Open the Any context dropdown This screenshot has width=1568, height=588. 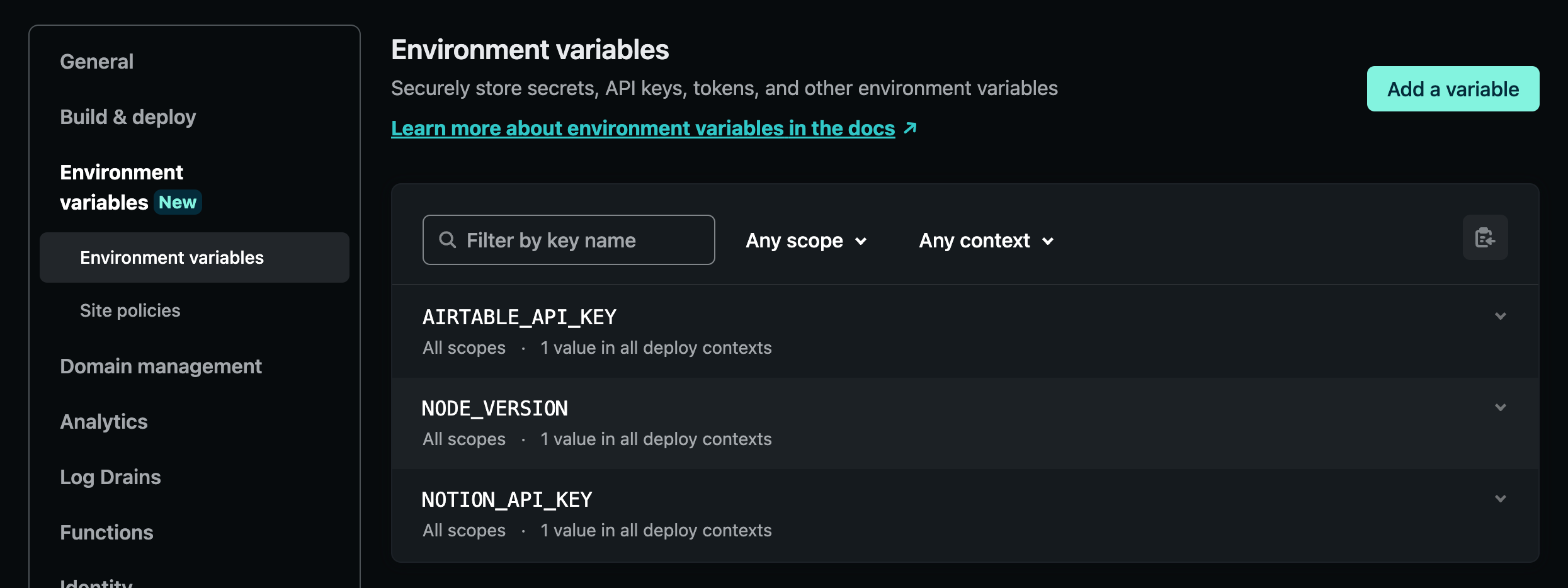coord(986,240)
